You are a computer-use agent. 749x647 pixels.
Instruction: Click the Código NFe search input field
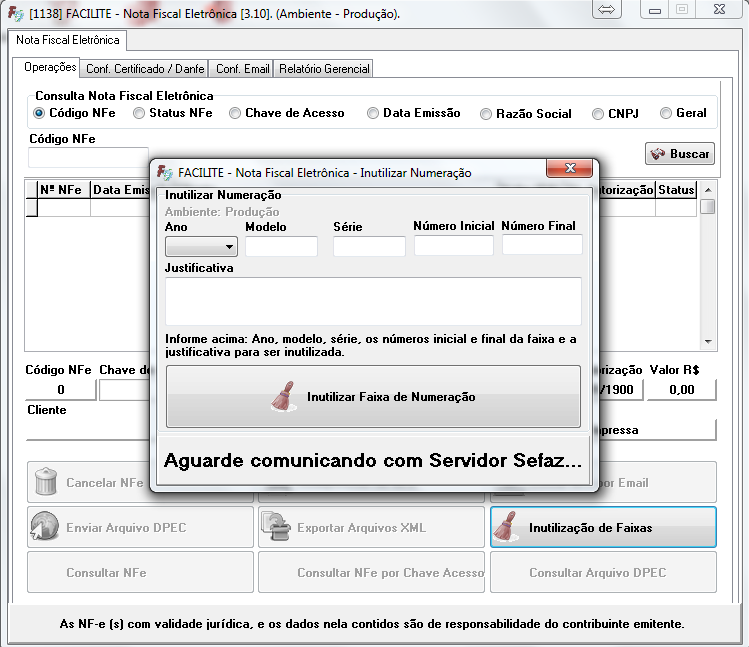coord(88,158)
